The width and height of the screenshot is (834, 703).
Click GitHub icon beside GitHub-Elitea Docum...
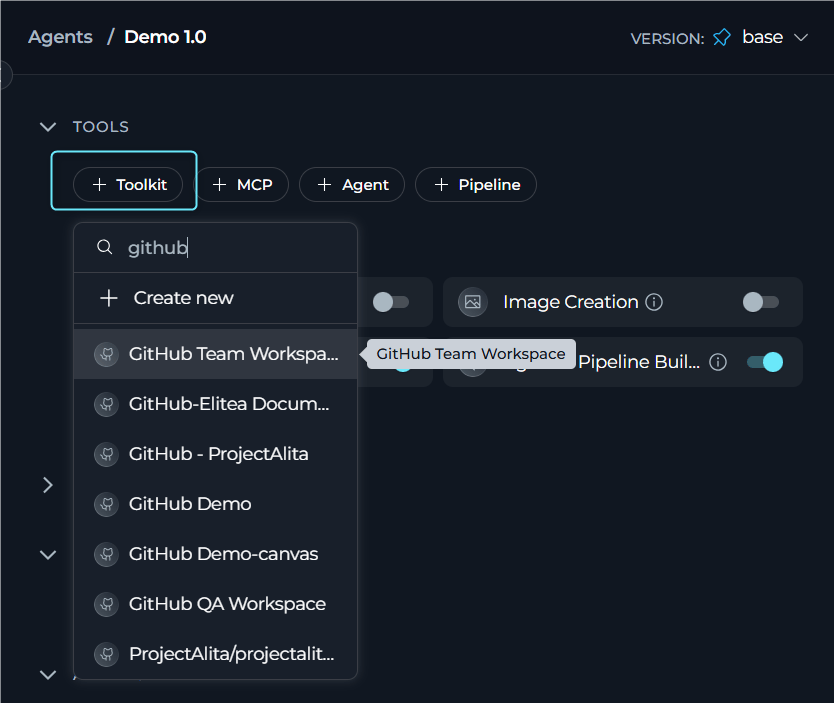pyautogui.click(x=106, y=404)
